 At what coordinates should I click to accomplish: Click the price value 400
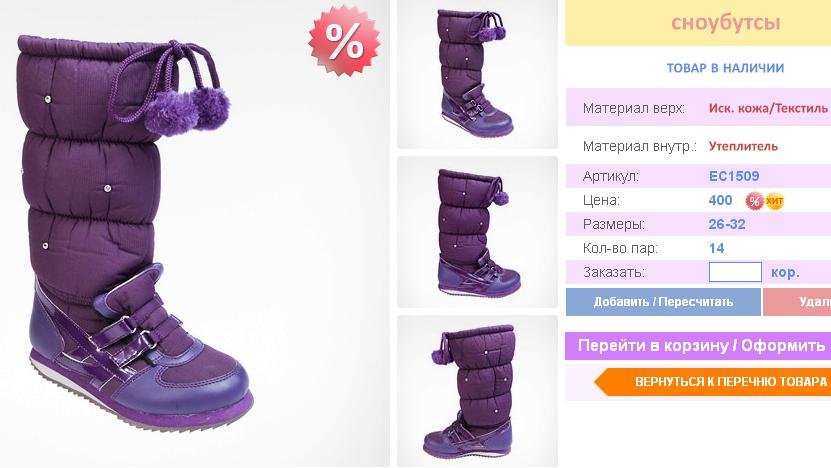click(720, 200)
